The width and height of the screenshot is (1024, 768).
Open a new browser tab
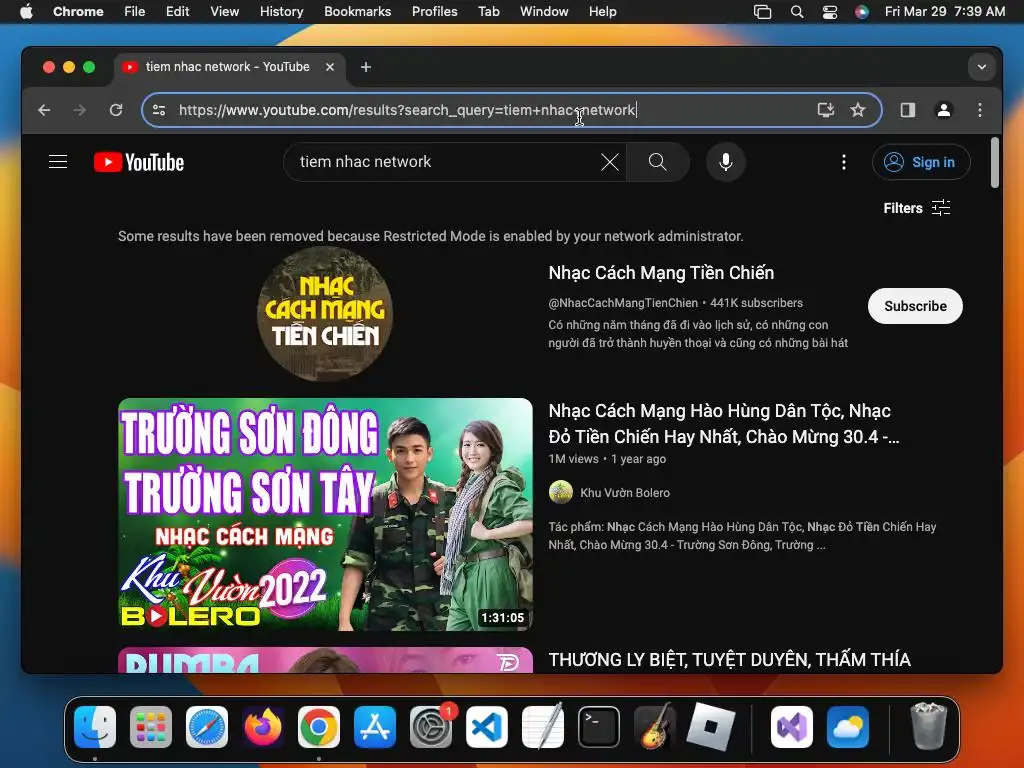(x=366, y=67)
